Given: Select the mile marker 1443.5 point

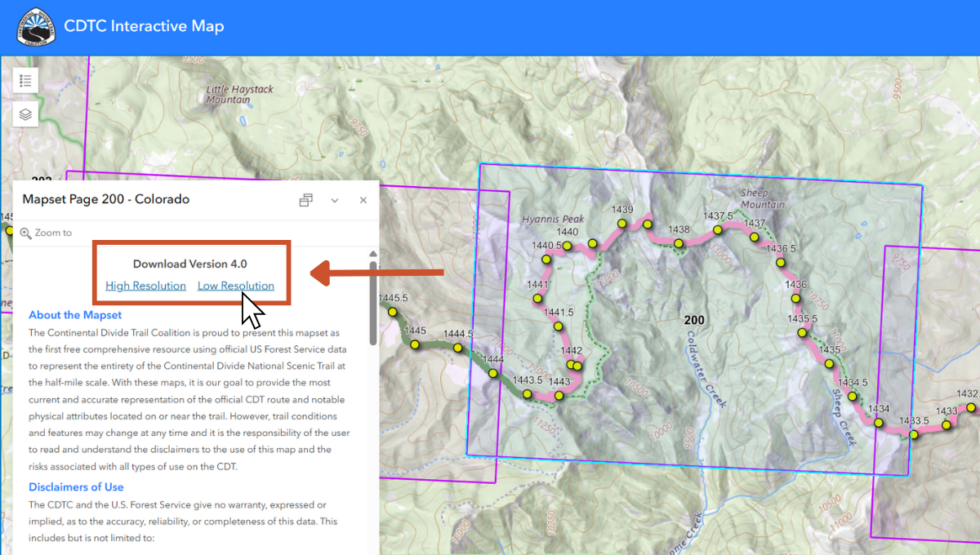Looking at the screenshot, I should coord(528,394).
